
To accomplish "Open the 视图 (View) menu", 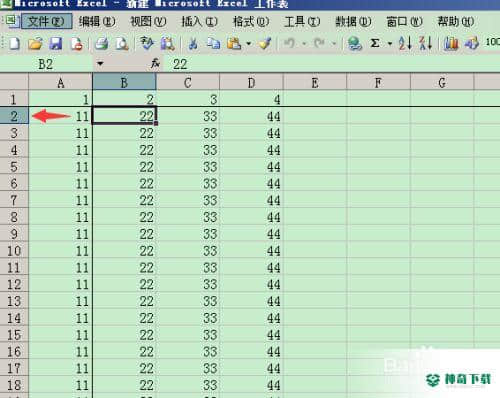I will [148, 21].
